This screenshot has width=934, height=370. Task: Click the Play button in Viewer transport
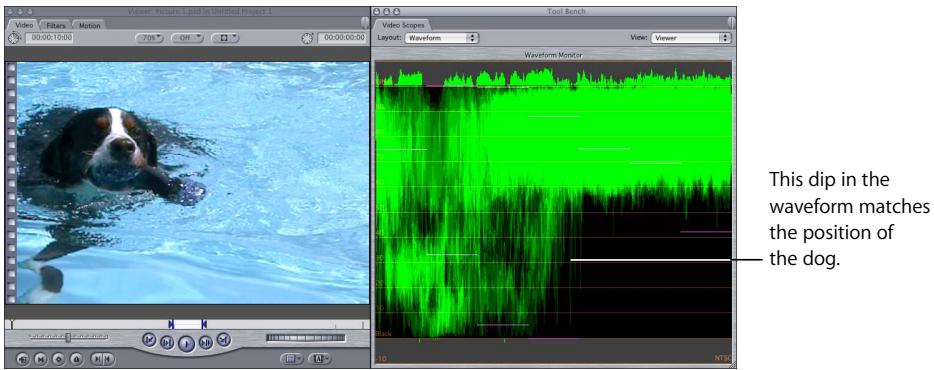pos(186,343)
